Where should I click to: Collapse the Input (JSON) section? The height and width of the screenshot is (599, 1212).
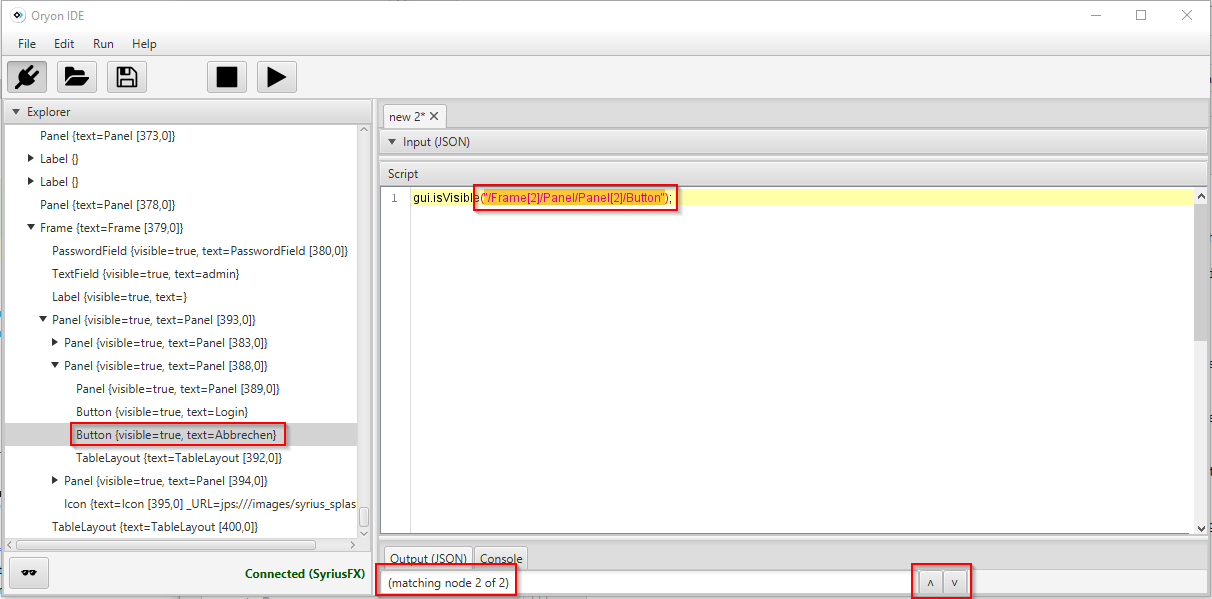392,142
